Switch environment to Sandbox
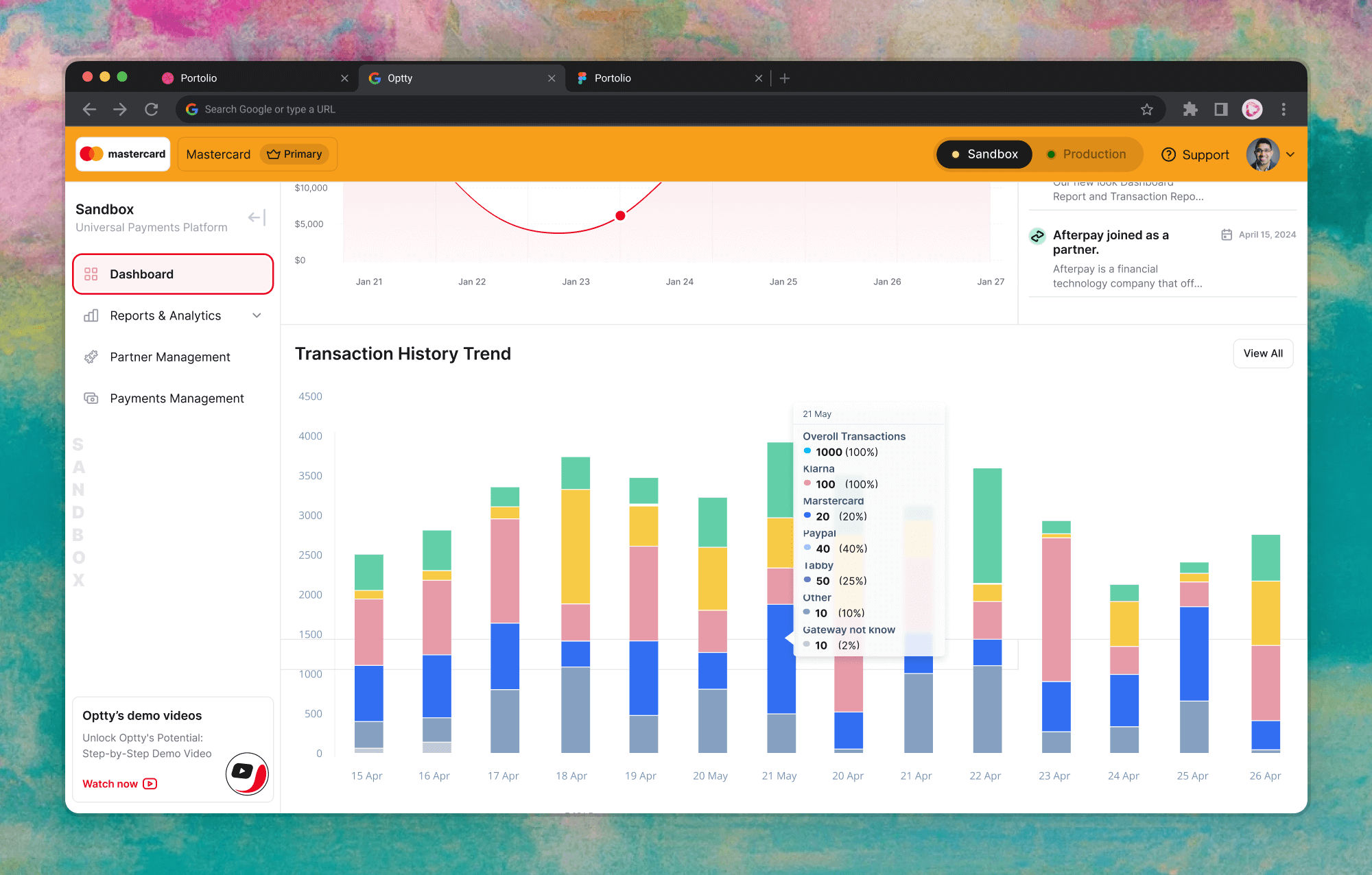1372x875 pixels. 984,154
